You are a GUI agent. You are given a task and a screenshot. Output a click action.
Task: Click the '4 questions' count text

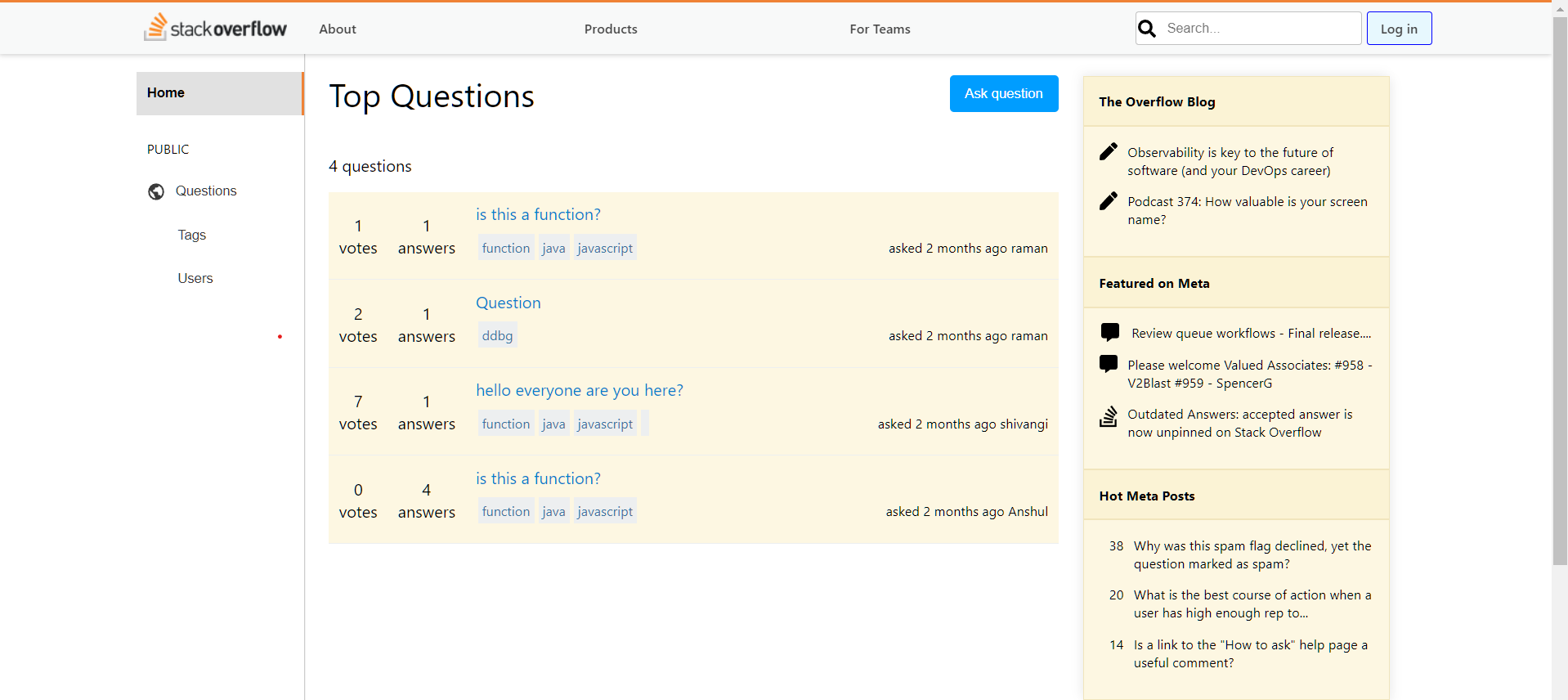[x=370, y=166]
